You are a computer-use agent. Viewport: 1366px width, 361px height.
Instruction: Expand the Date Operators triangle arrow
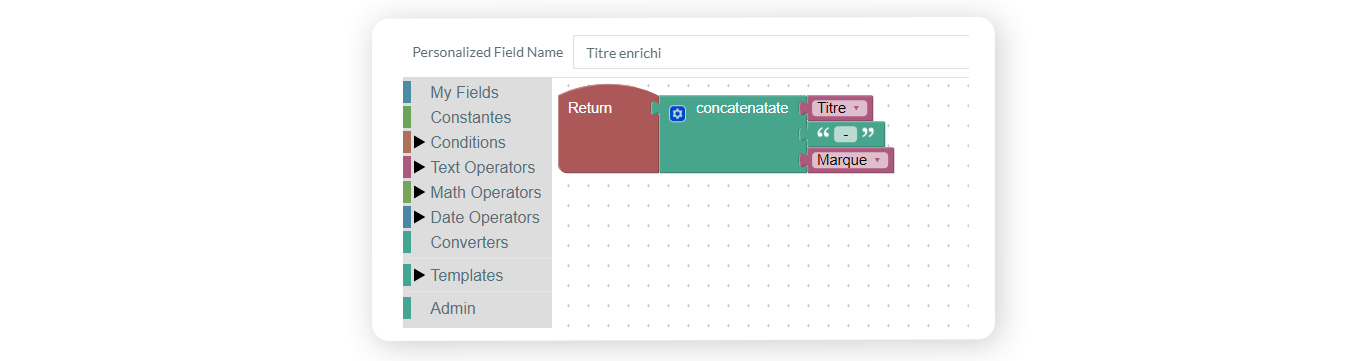point(419,217)
